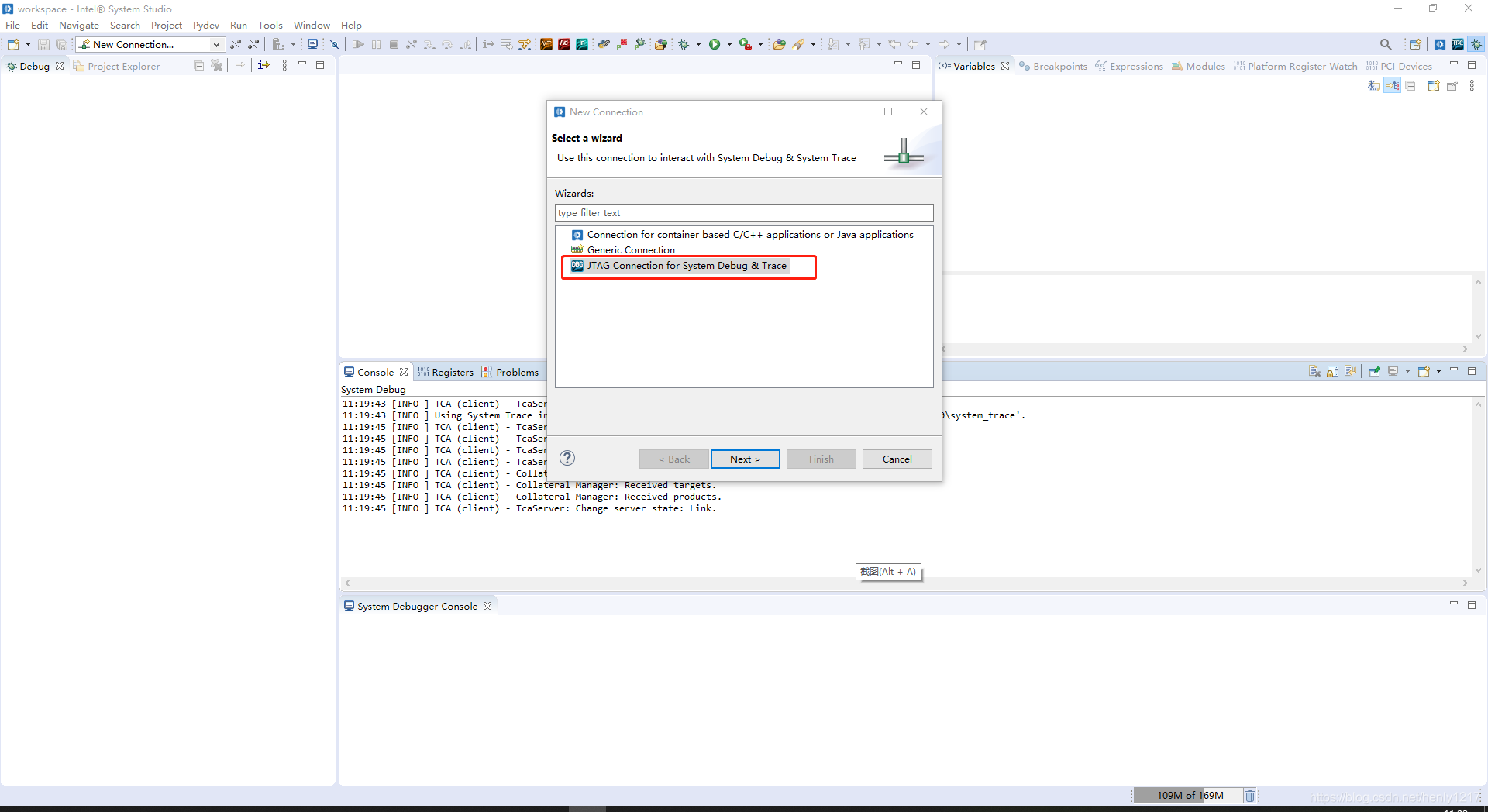Switch to the PCI Devices tab
The height and width of the screenshot is (812, 1488).
[1400, 66]
